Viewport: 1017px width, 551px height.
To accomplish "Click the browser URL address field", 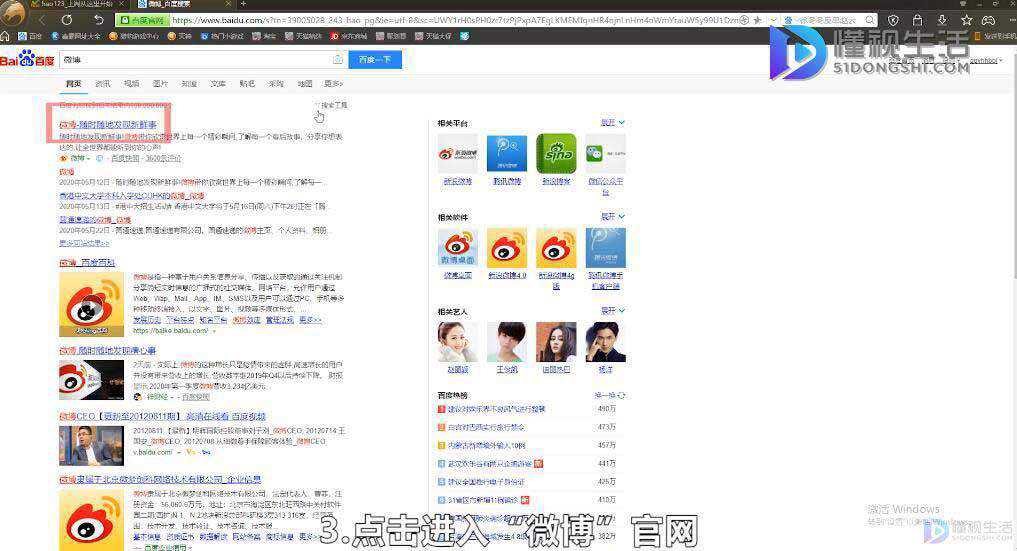I will (x=454, y=20).
